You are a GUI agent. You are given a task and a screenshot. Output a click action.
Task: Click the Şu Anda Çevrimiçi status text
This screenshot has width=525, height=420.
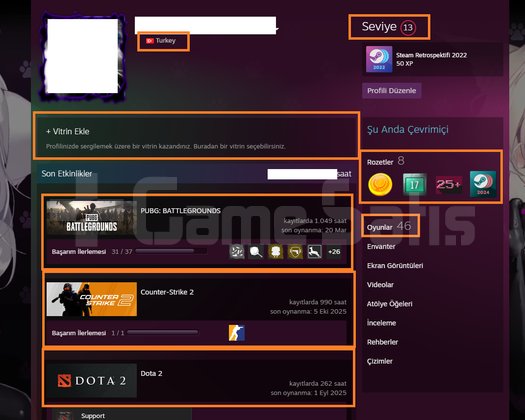(407, 130)
